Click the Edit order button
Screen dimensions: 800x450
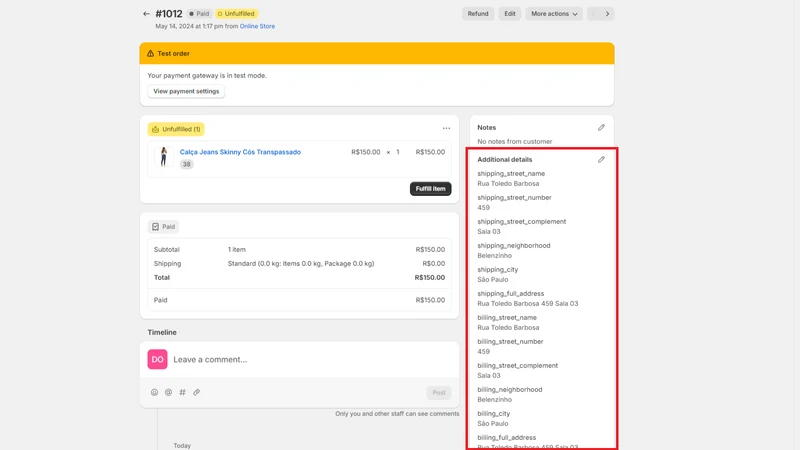tap(510, 14)
